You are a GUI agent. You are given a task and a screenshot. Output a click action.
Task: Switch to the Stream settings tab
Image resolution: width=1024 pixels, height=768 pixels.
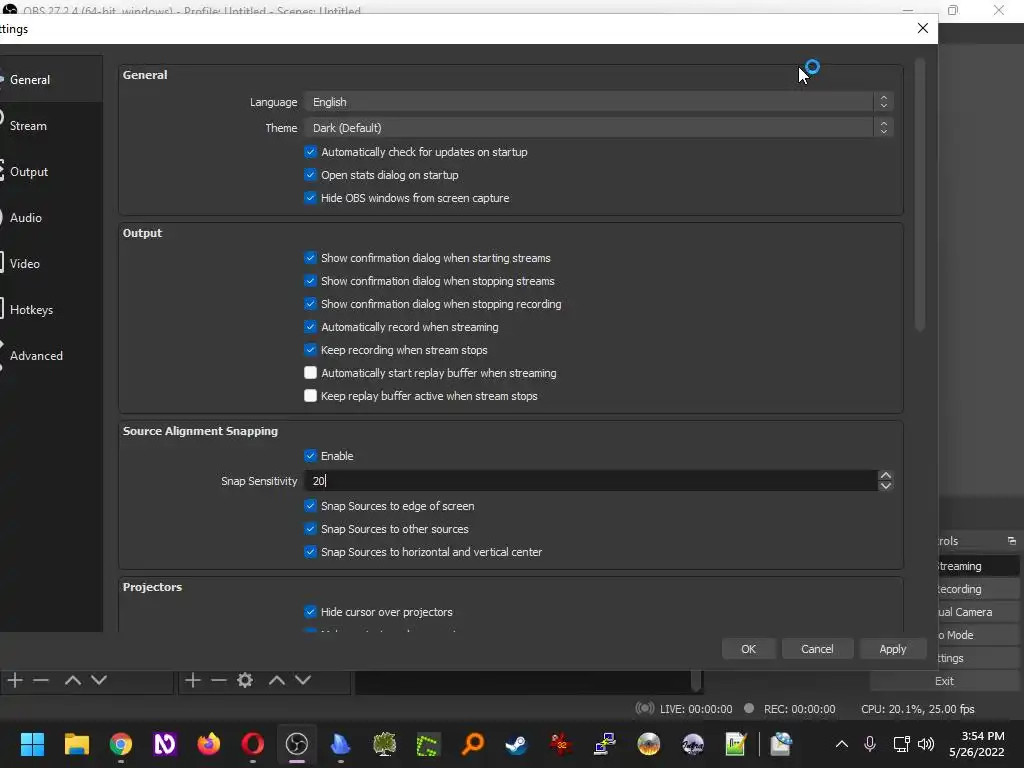50,125
